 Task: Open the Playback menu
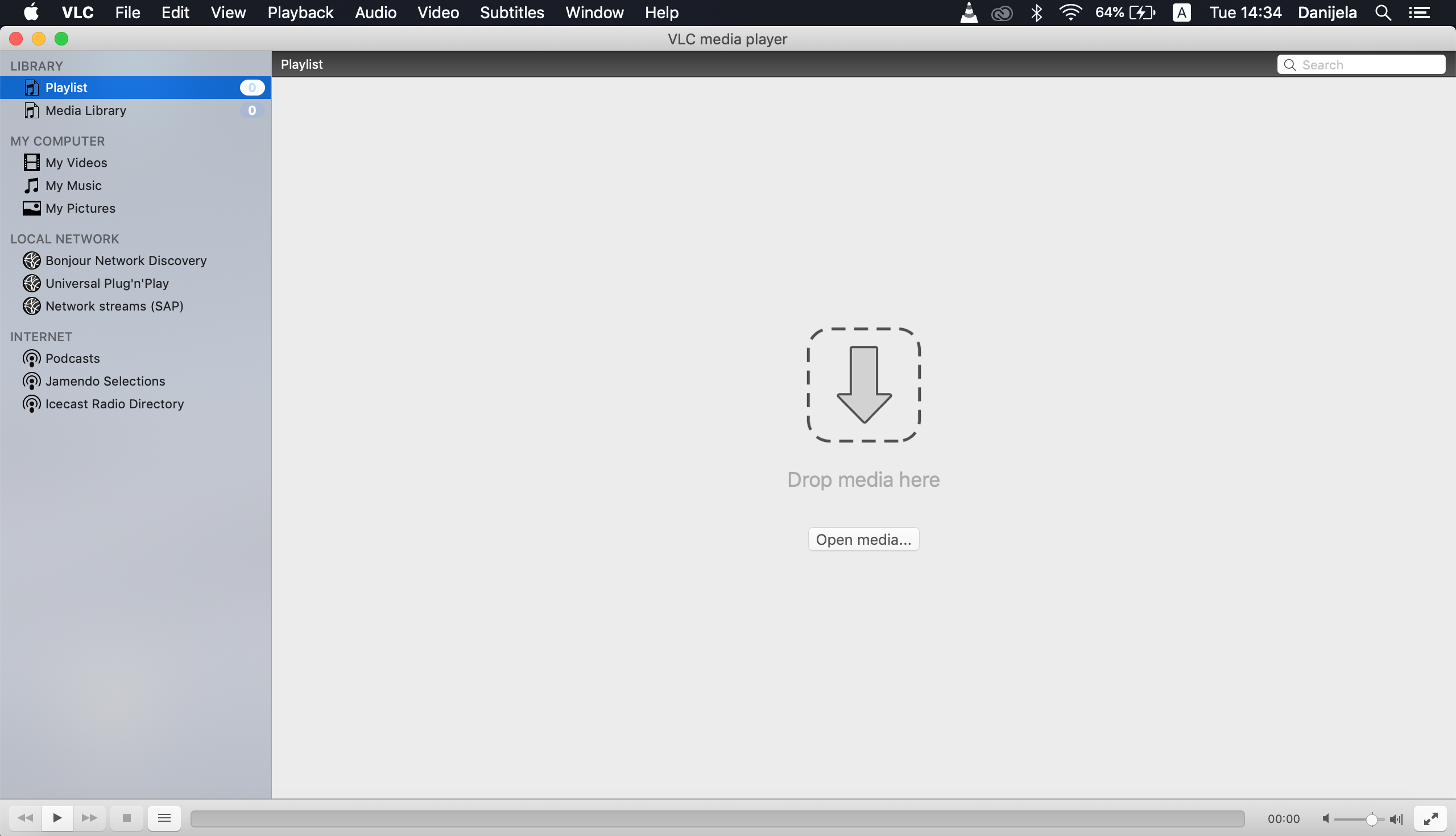[x=300, y=13]
